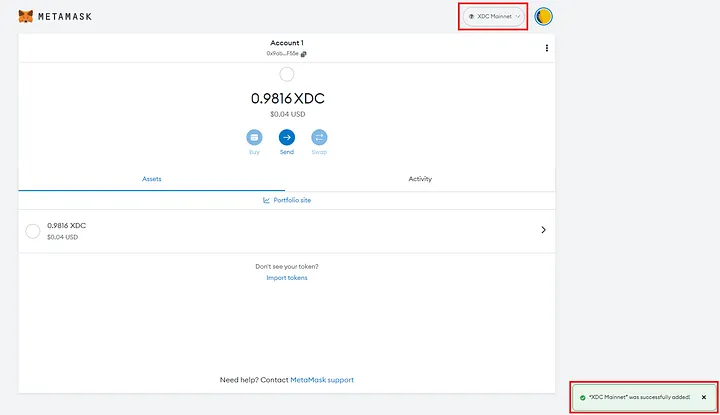
Task: Open the Portfolio site link
Action: pyautogui.click(x=287, y=200)
